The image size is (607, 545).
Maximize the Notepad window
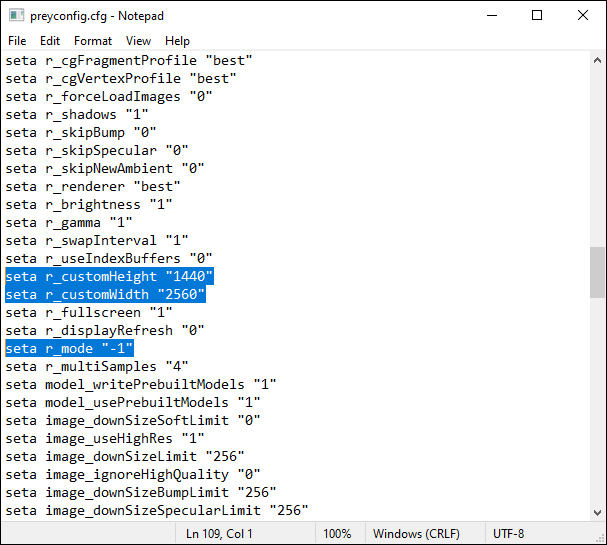[537, 15]
